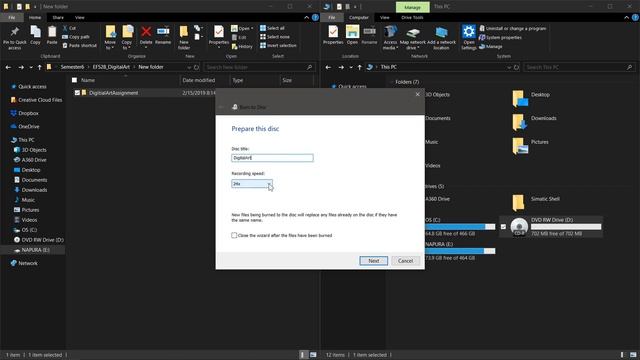This screenshot has width=640, height=360.
Task: Click Copy path in Clipboard group
Action: pos(76,37)
